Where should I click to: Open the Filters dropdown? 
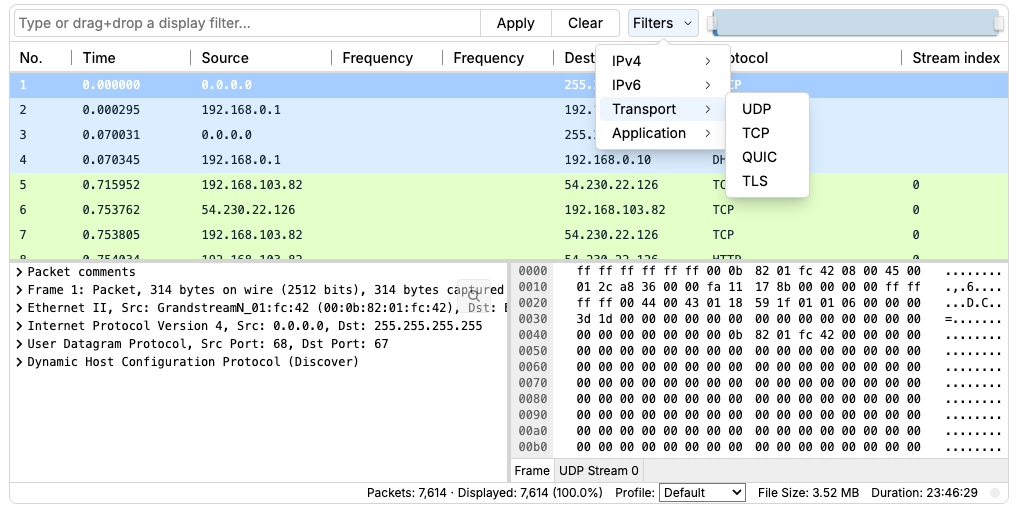click(662, 23)
